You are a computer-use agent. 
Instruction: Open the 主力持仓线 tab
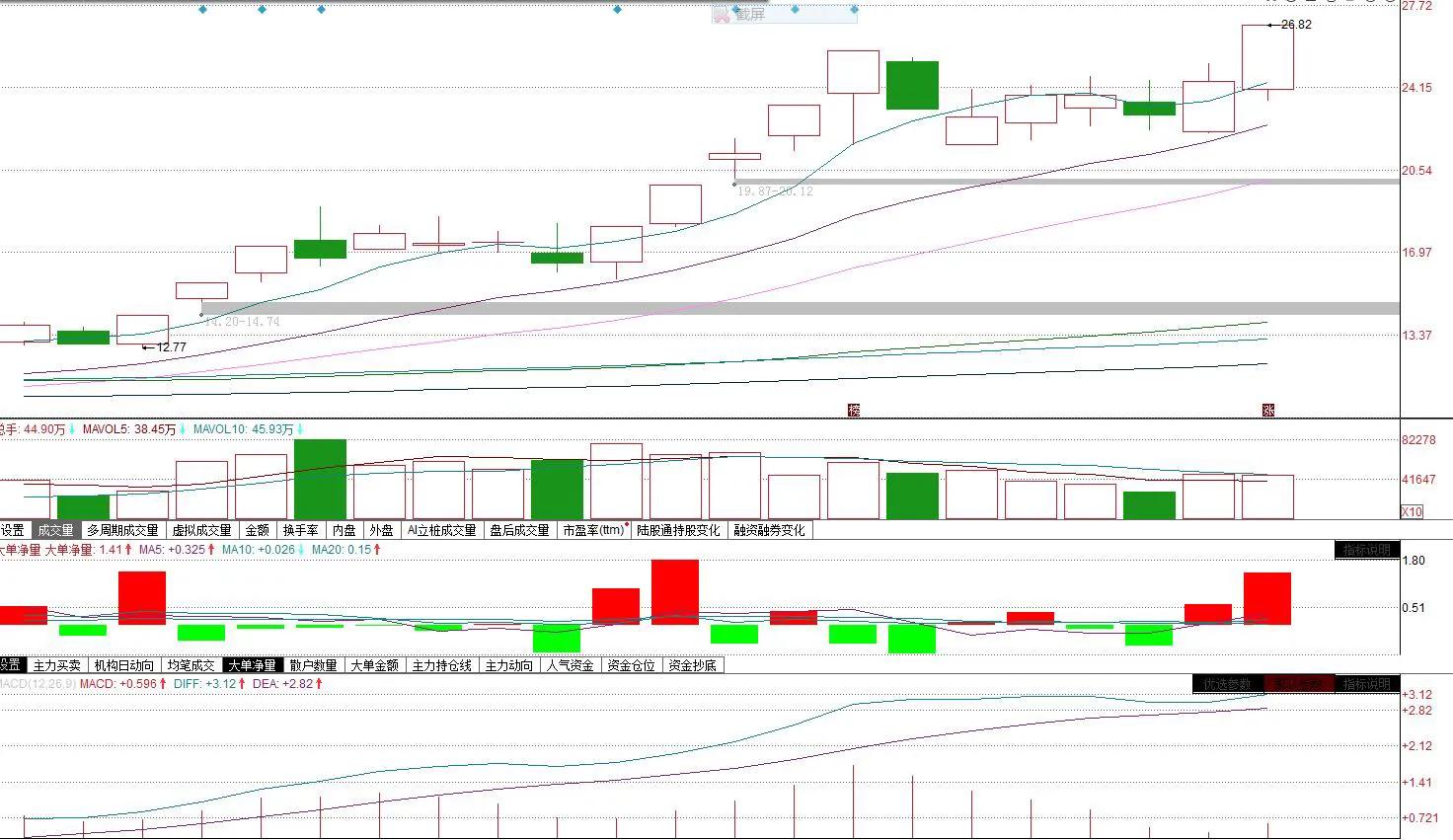coord(442,665)
